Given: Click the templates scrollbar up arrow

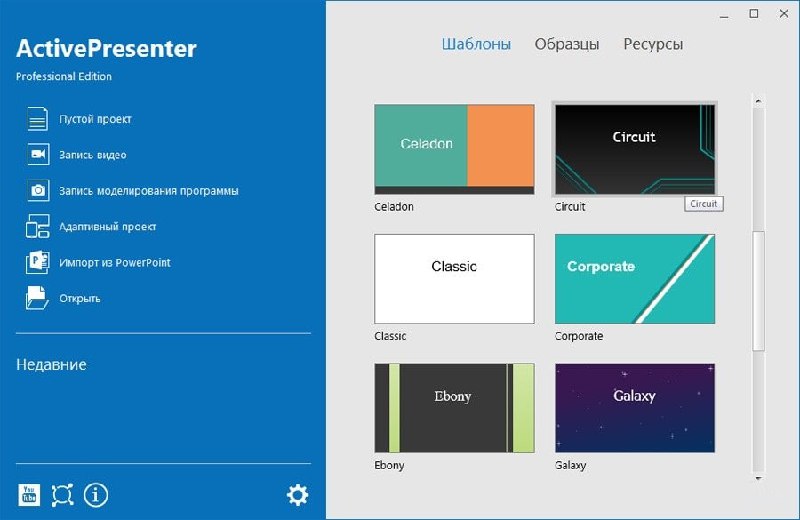Looking at the screenshot, I should tap(758, 101).
